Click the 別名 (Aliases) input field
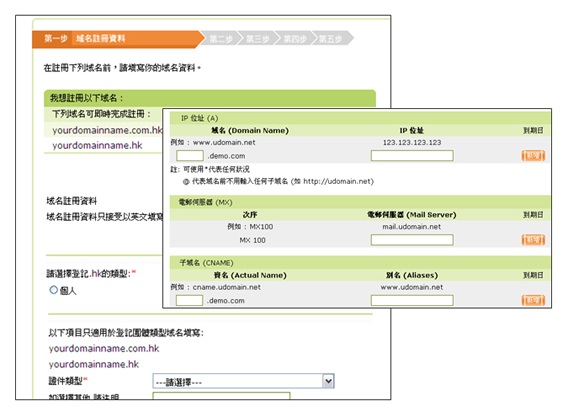This screenshot has width=570, height=414. click(412, 301)
